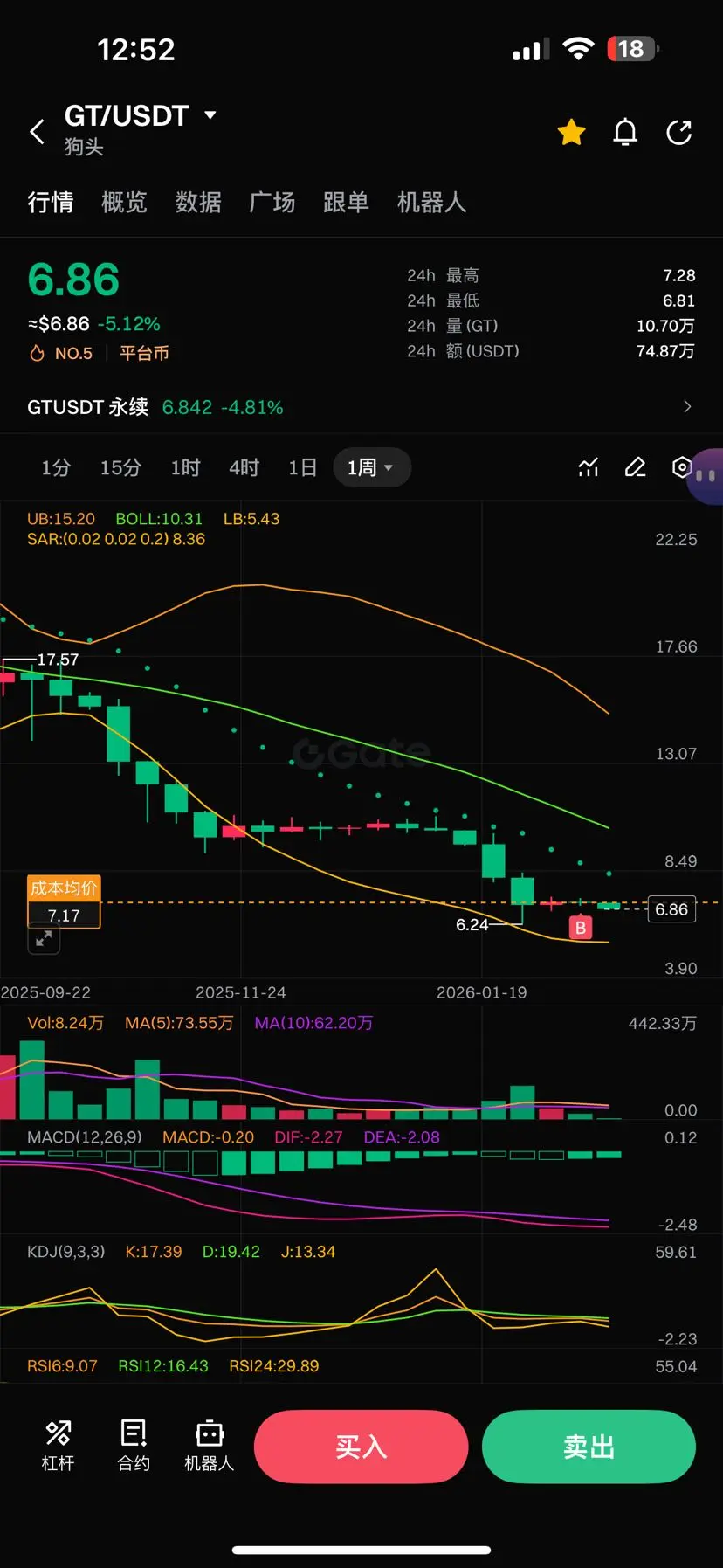
Task: Switch to 概览 tab
Action: (x=124, y=203)
